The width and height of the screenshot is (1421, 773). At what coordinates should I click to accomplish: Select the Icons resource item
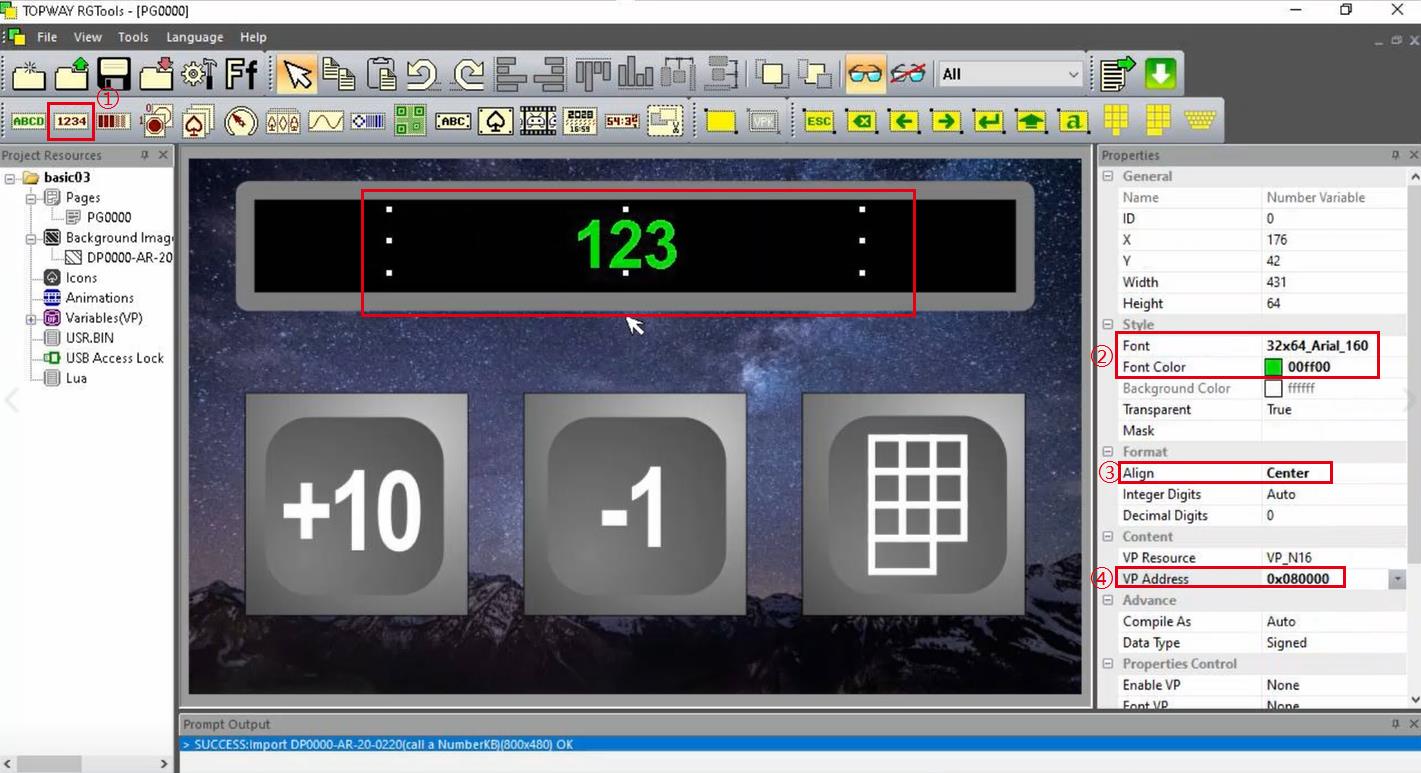pos(81,277)
